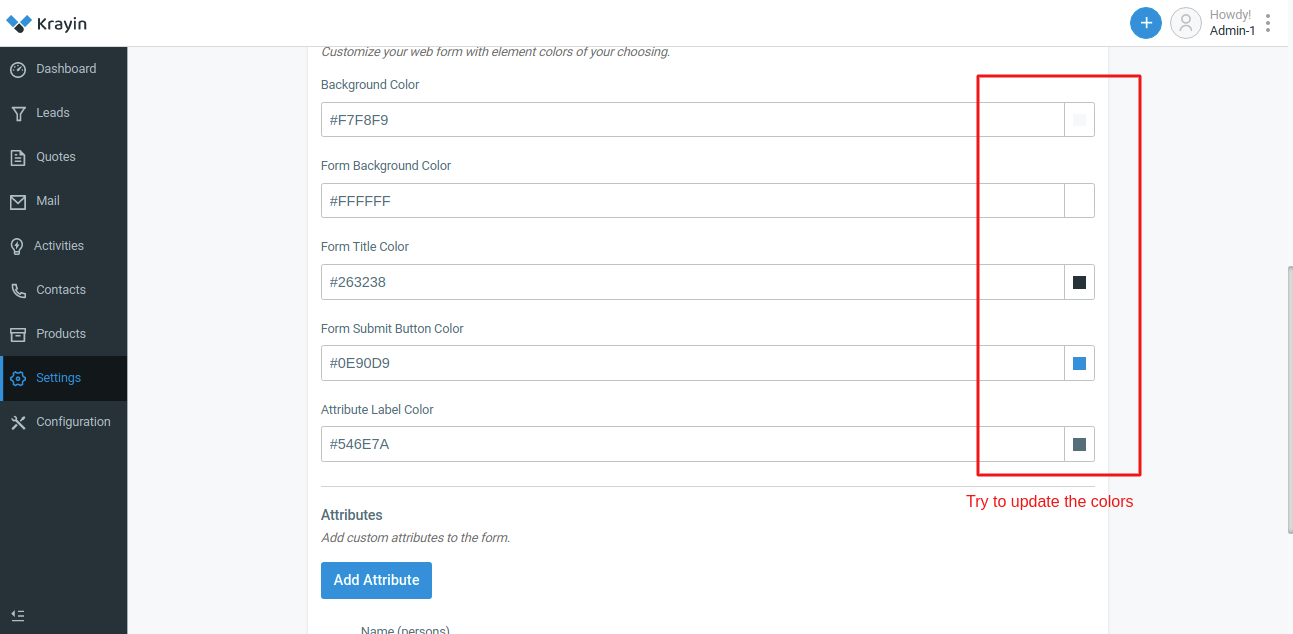Open Quotes via its sidebar icon
Viewport: 1293px width, 634px height.
(20, 156)
